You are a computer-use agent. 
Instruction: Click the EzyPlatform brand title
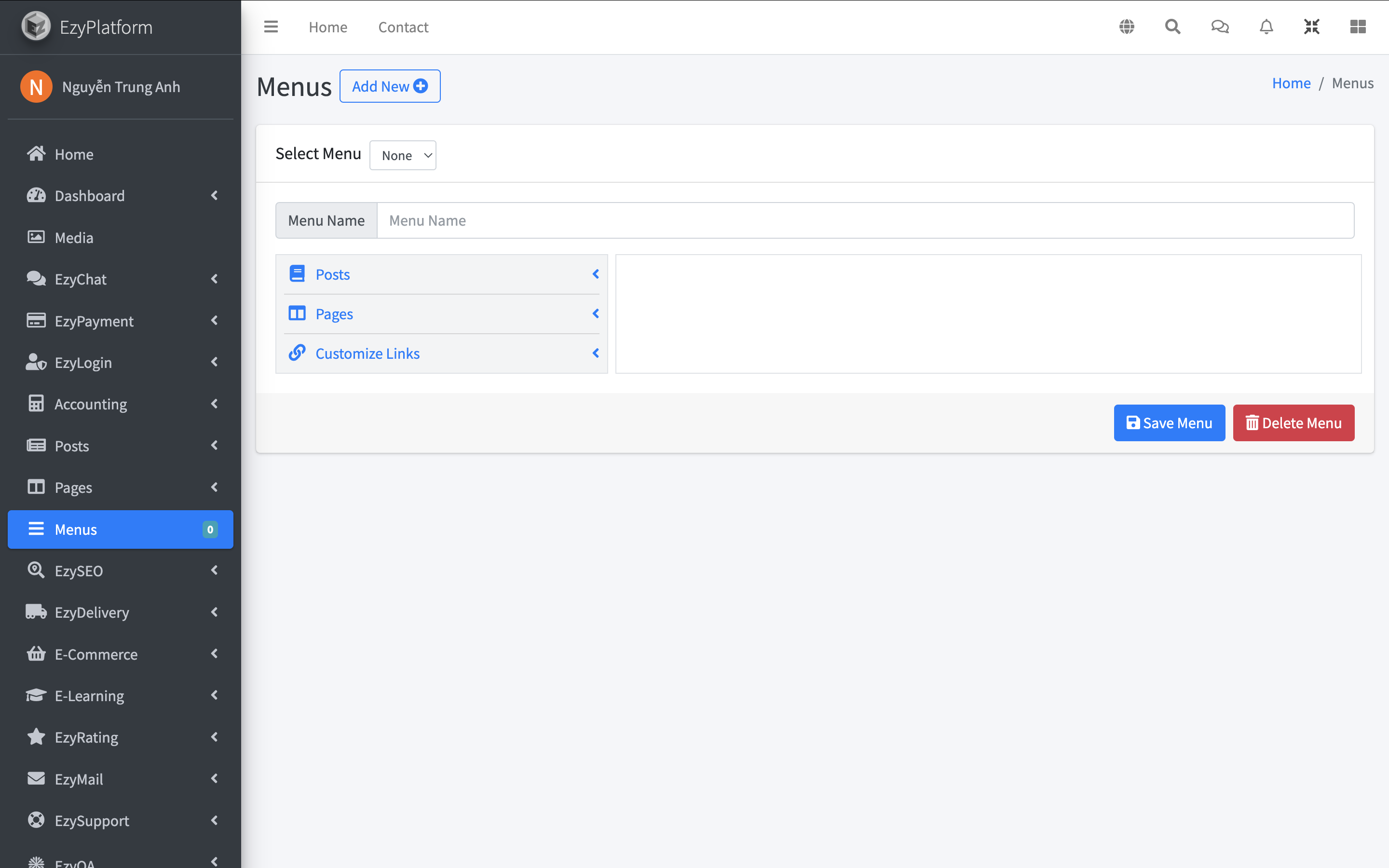[x=106, y=27]
